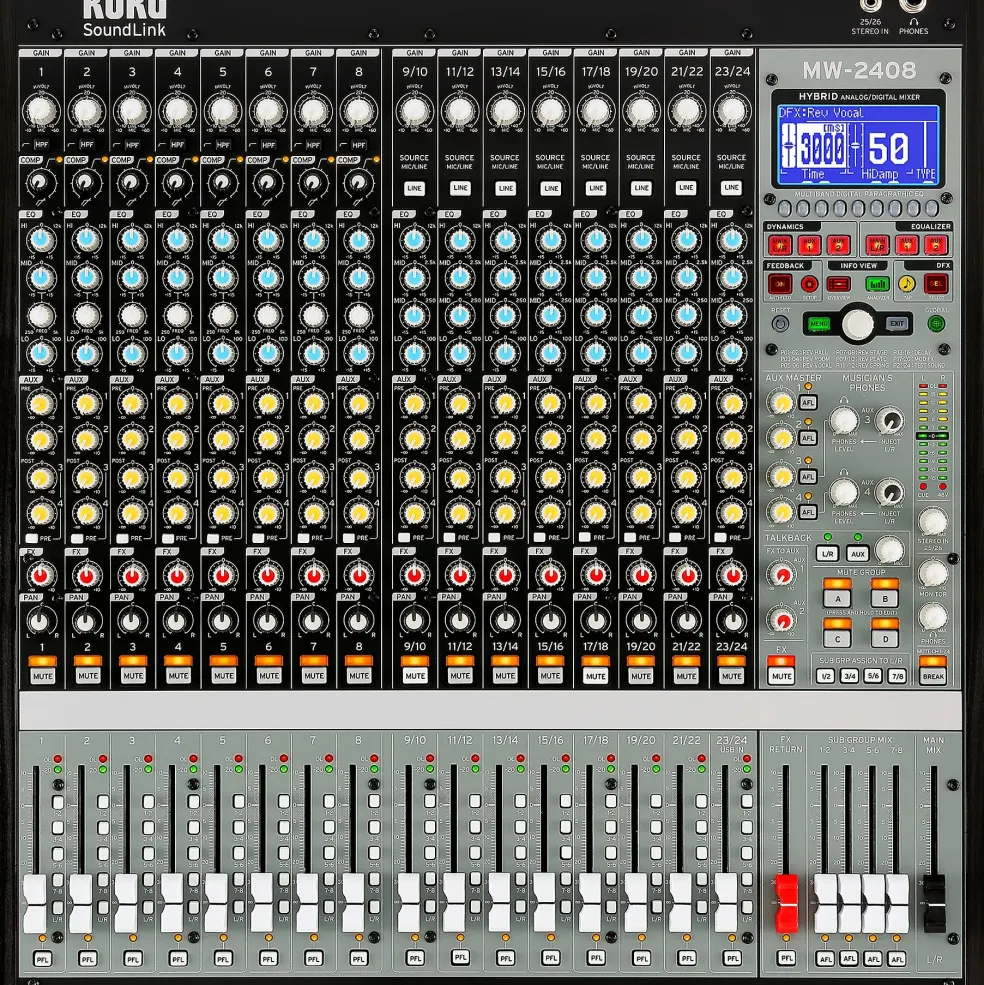Mute stereo channel 23/24

[731, 677]
